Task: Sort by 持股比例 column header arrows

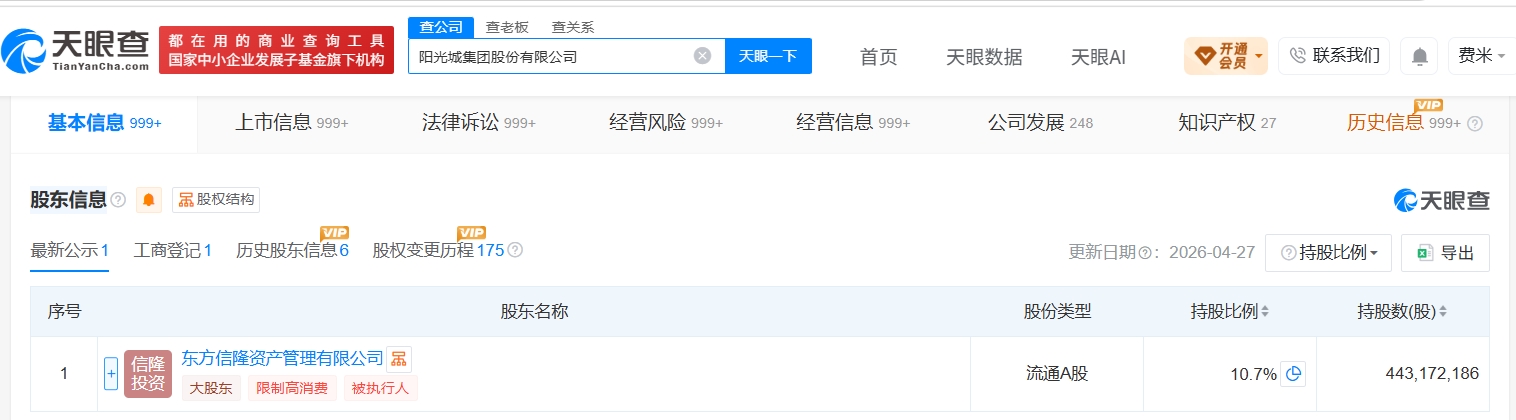Action: pyautogui.click(x=1265, y=312)
